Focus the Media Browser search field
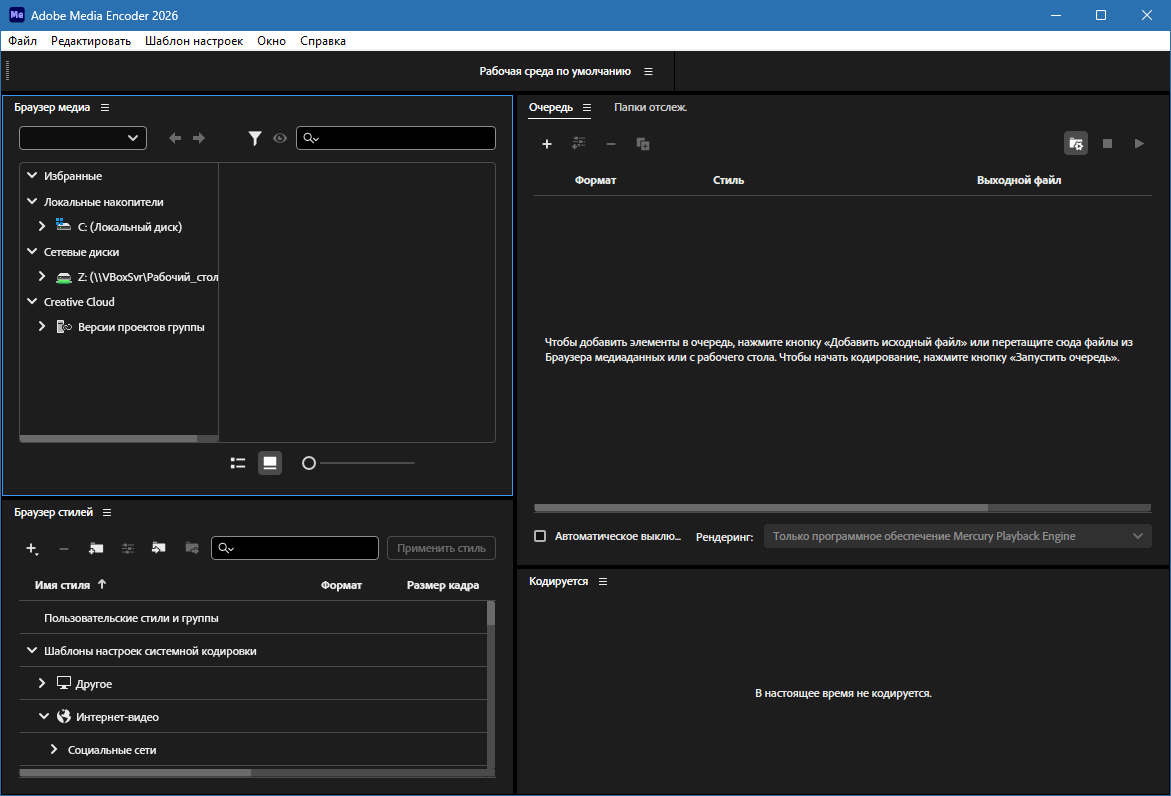This screenshot has width=1171, height=796. click(396, 138)
